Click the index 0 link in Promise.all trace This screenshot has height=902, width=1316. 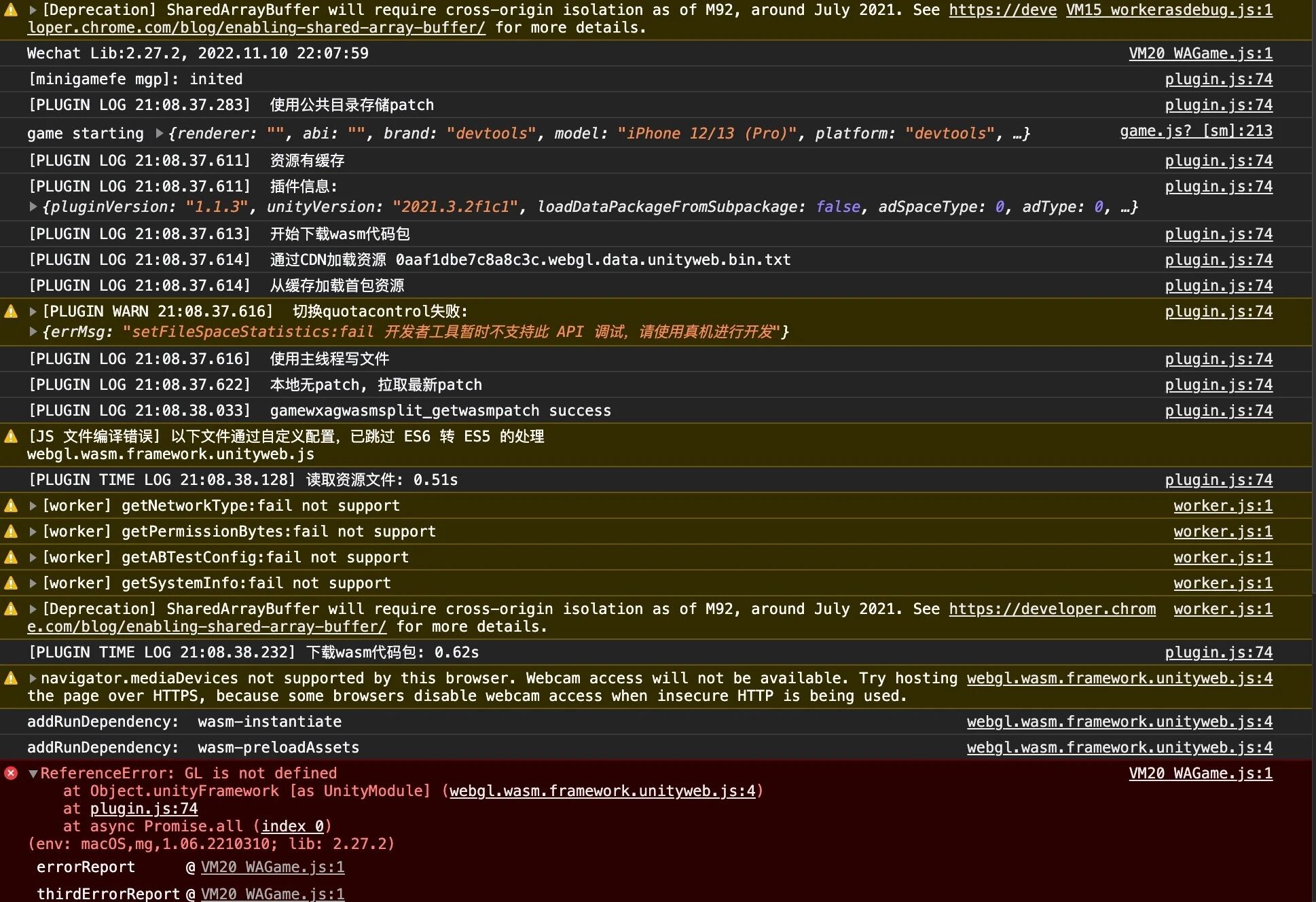pyautogui.click(x=292, y=826)
